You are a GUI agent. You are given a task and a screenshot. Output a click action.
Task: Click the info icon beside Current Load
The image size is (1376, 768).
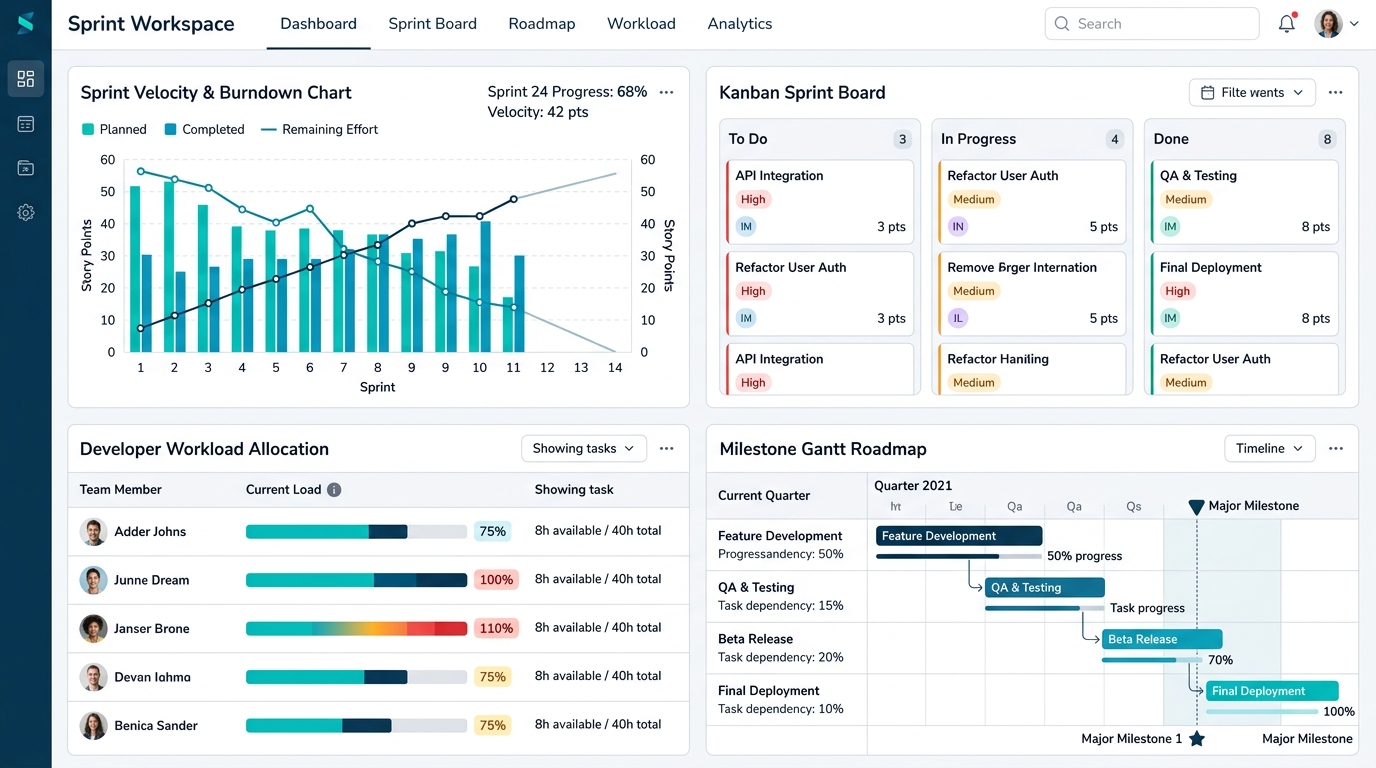coord(334,490)
